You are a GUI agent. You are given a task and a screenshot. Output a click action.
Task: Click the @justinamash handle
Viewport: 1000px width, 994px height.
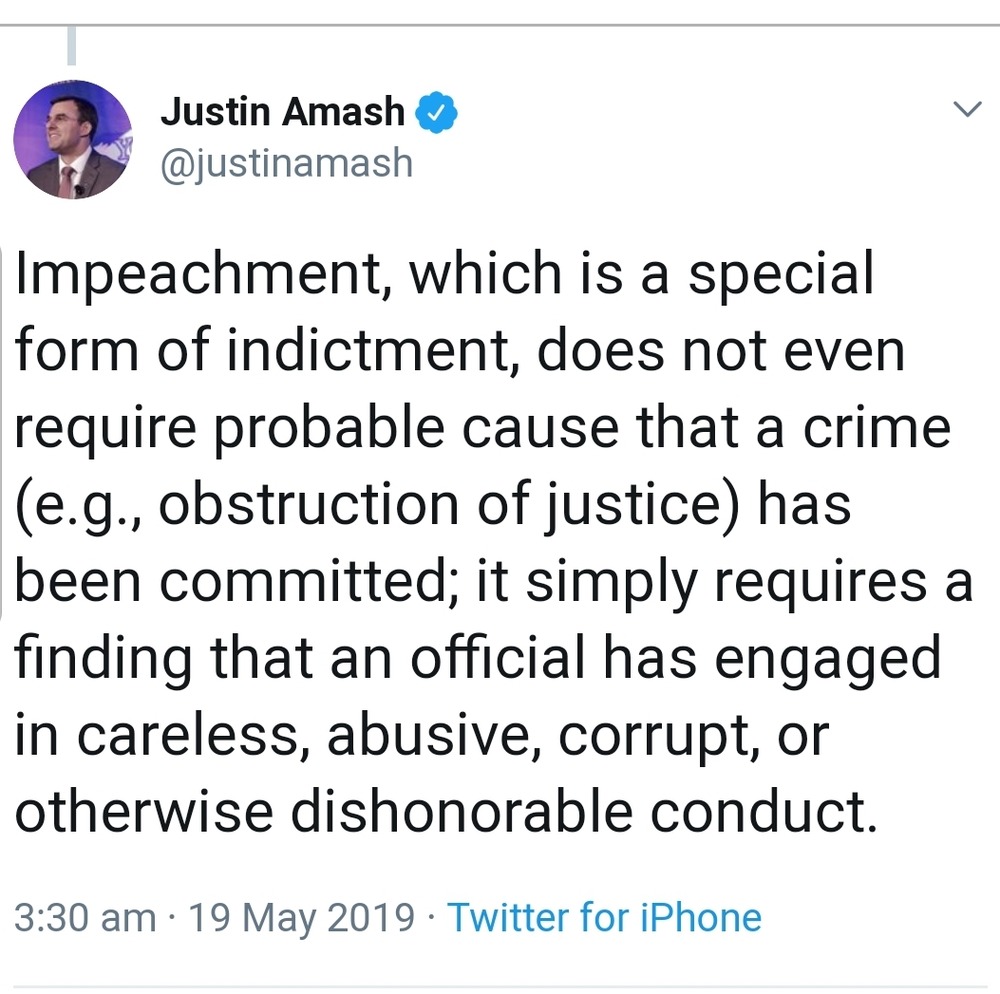pos(286,160)
